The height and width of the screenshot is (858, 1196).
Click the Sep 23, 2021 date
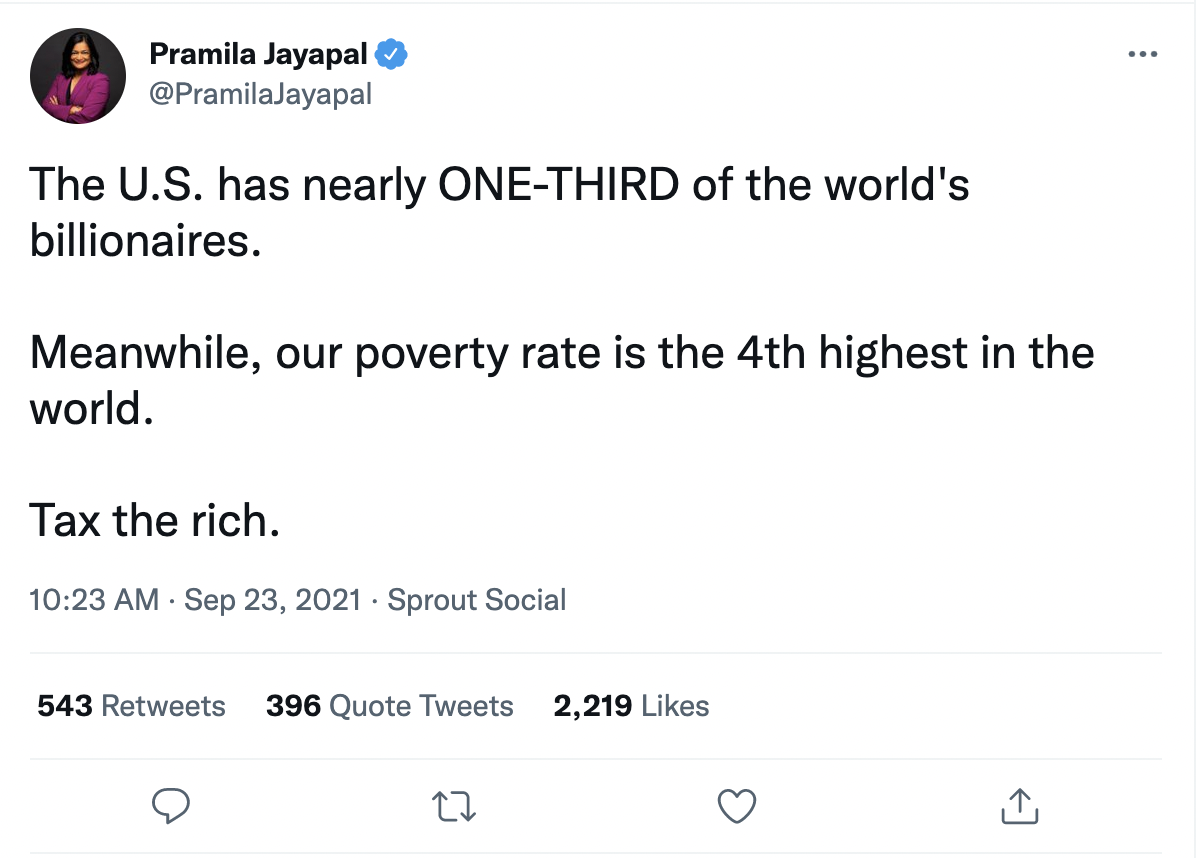272,600
